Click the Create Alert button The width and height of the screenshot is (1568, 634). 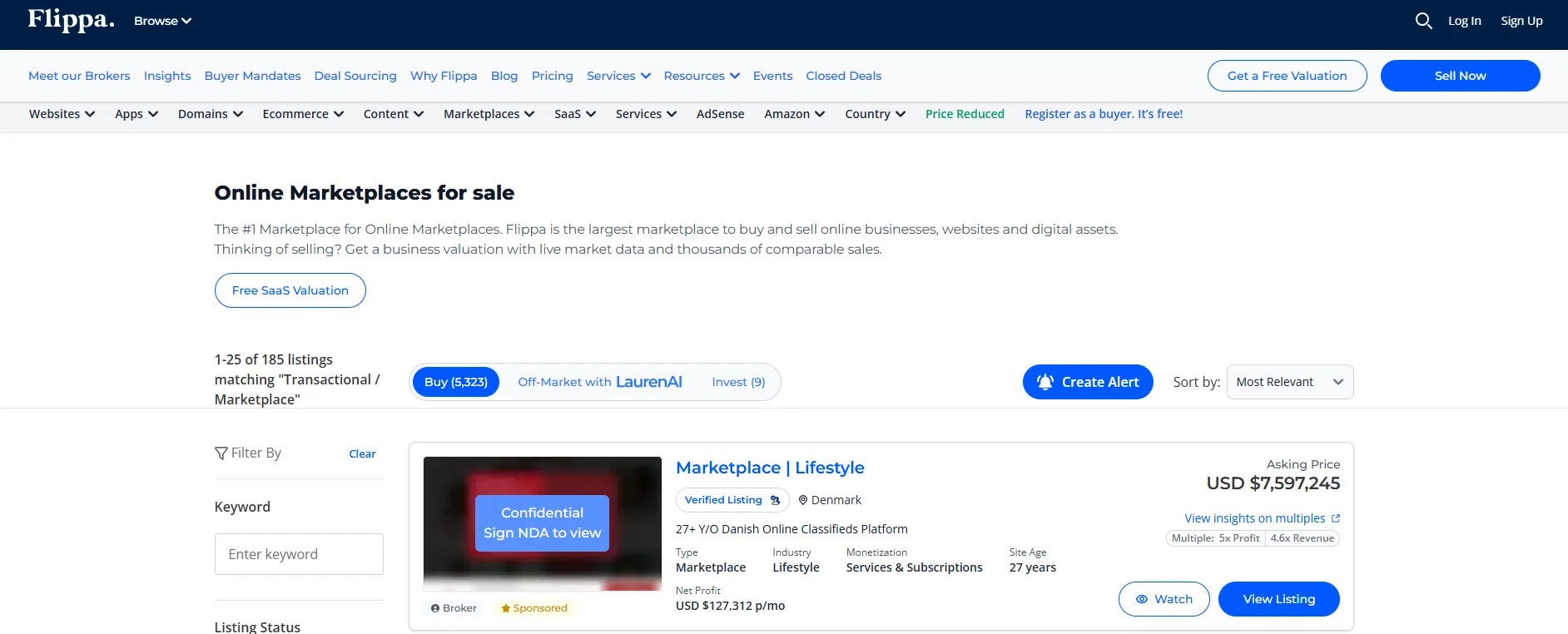pyautogui.click(x=1087, y=382)
